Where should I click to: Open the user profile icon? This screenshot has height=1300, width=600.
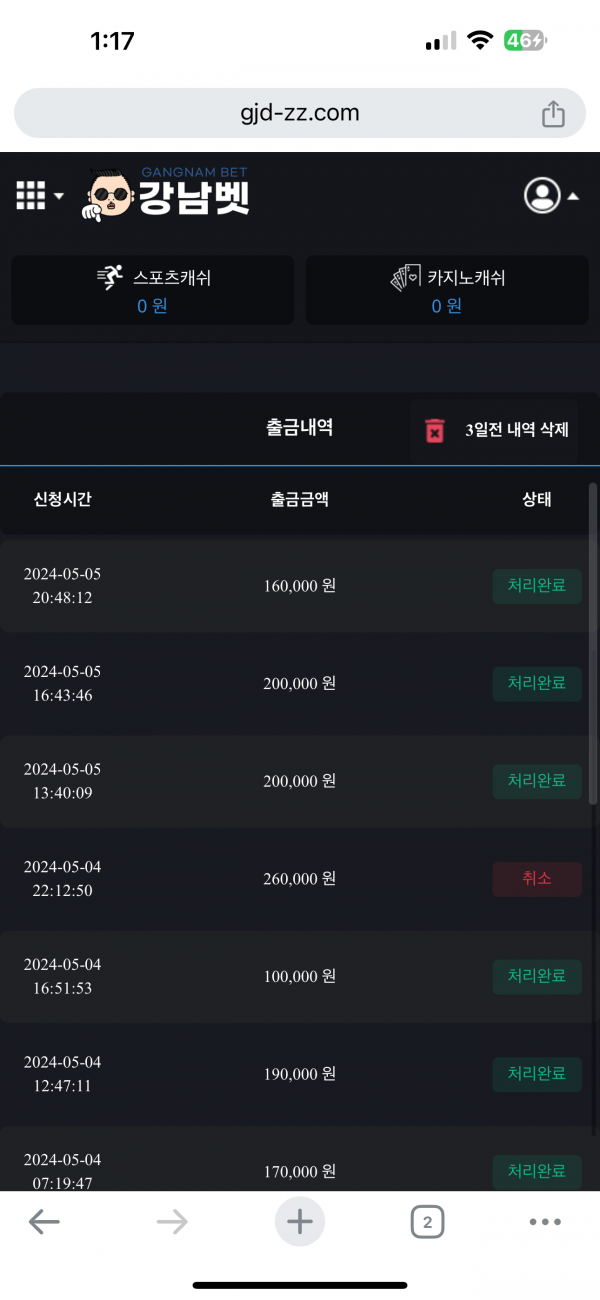542,195
